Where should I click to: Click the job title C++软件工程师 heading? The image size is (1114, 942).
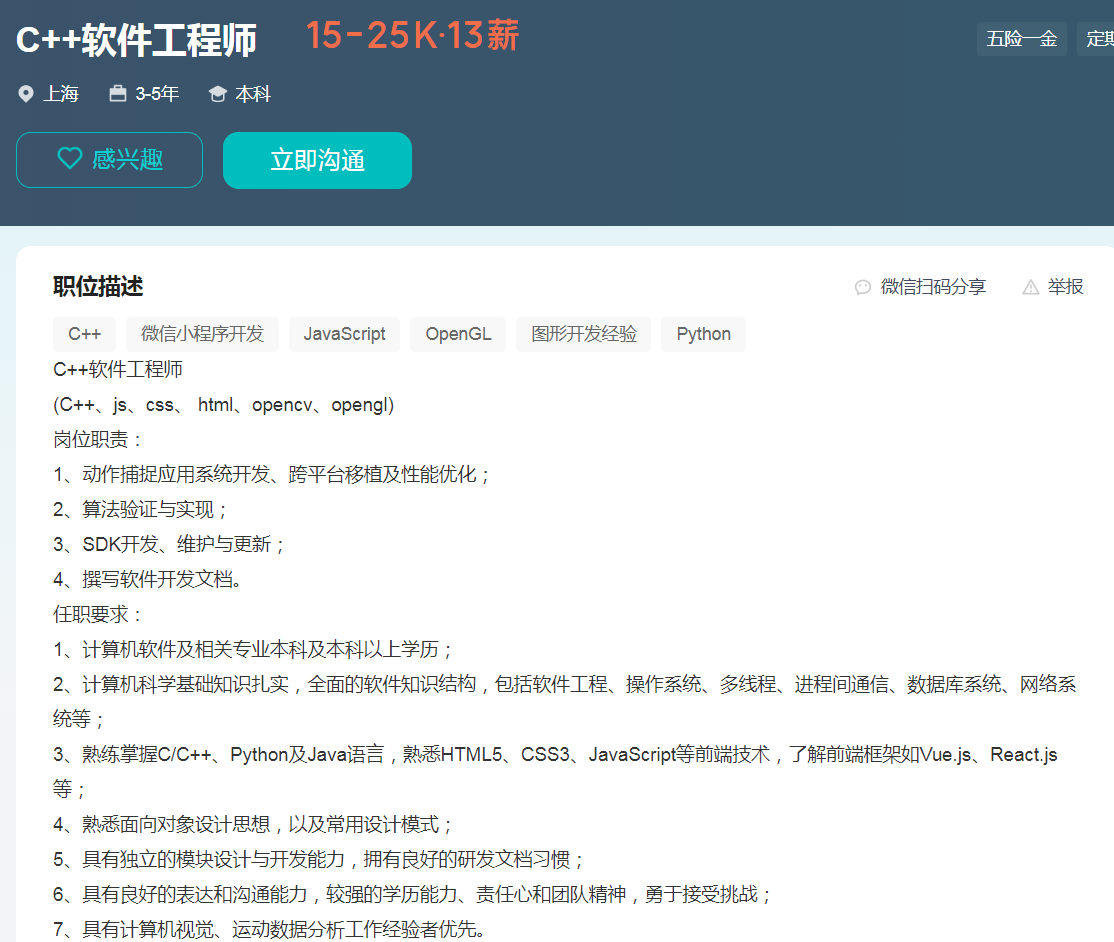point(136,40)
